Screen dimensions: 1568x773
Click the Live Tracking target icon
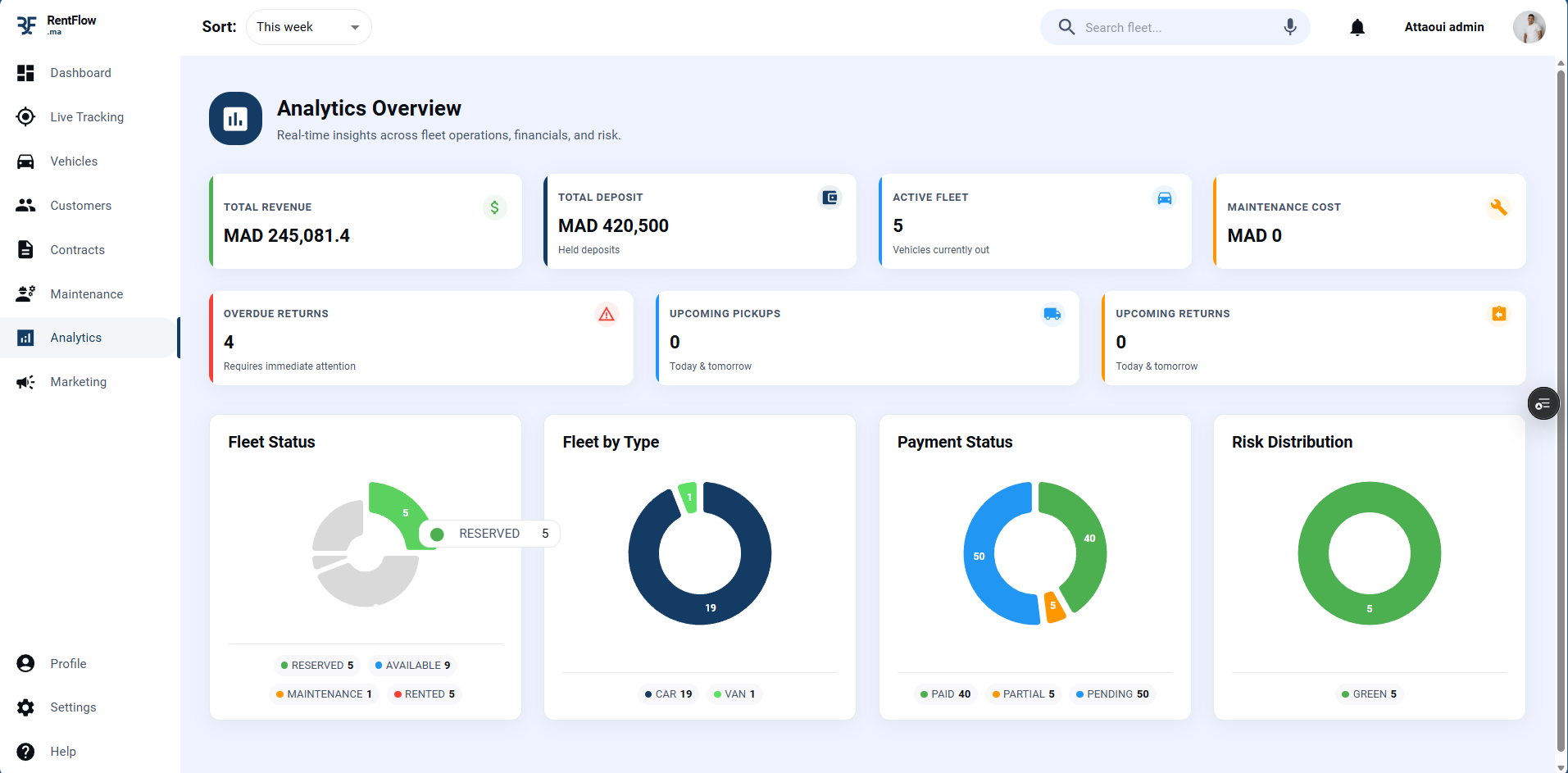tap(25, 117)
